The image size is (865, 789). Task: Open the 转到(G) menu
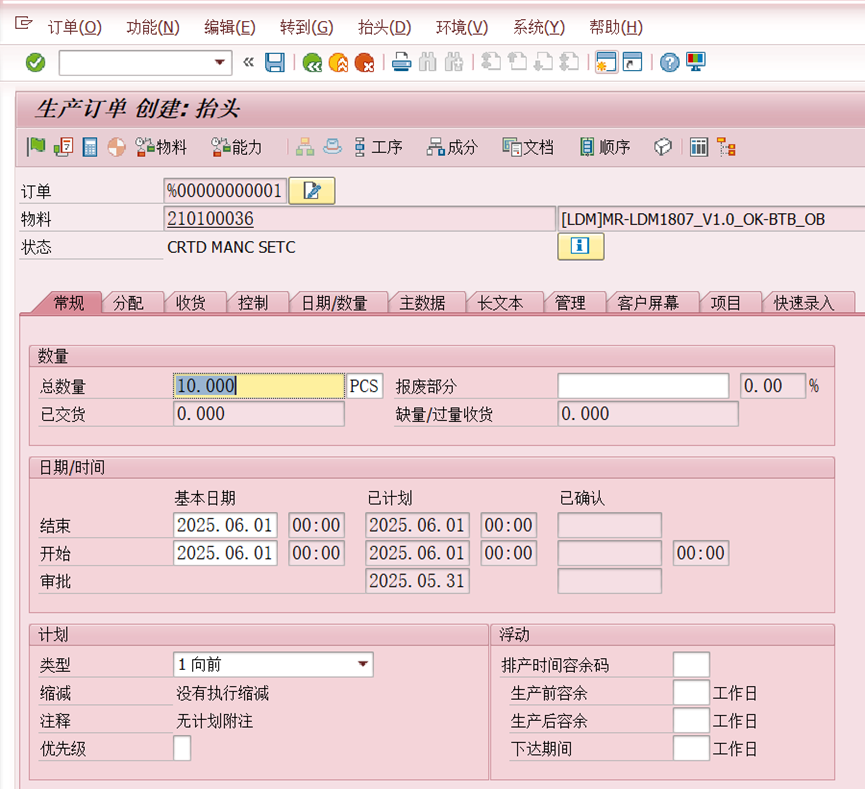306,27
